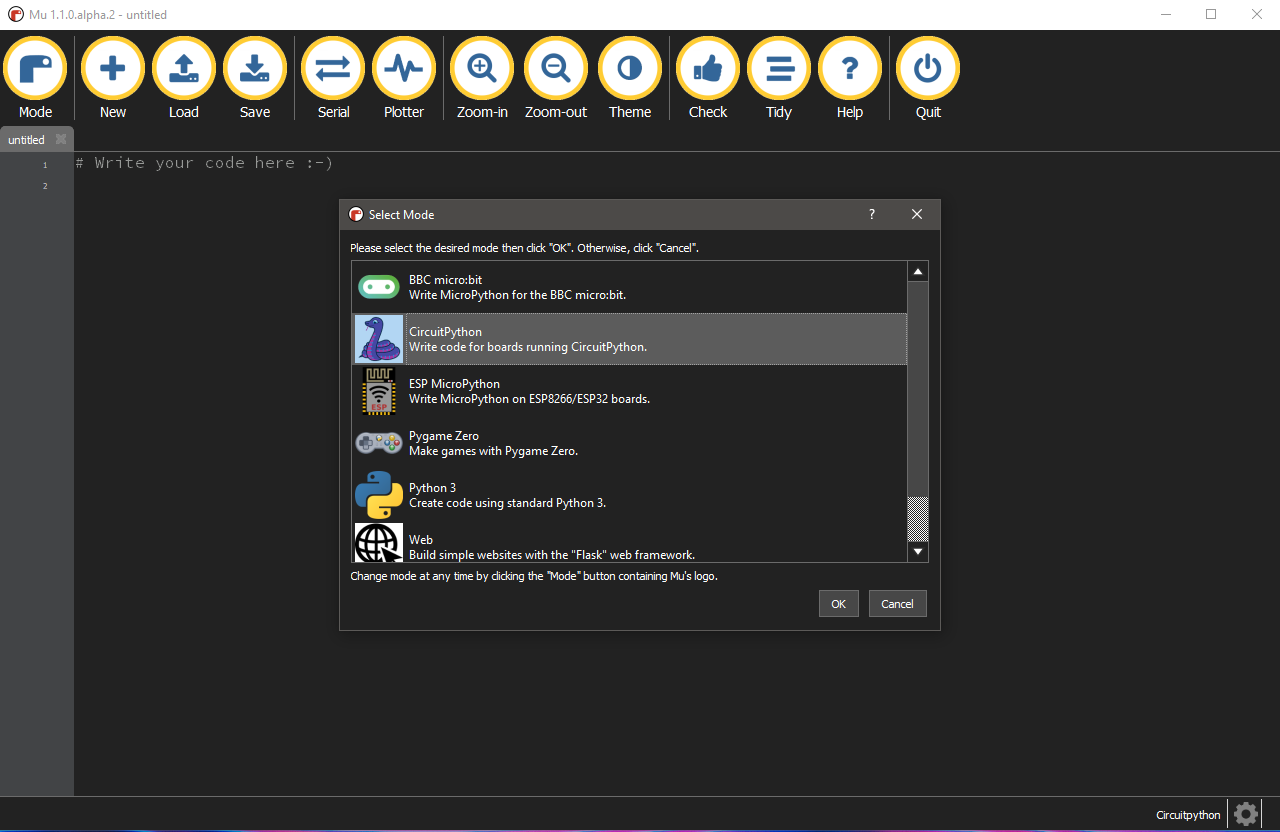The width and height of the screenshot is (1280, 832).
Task: Toggle the Theme contrast icon
Action: 630,70
